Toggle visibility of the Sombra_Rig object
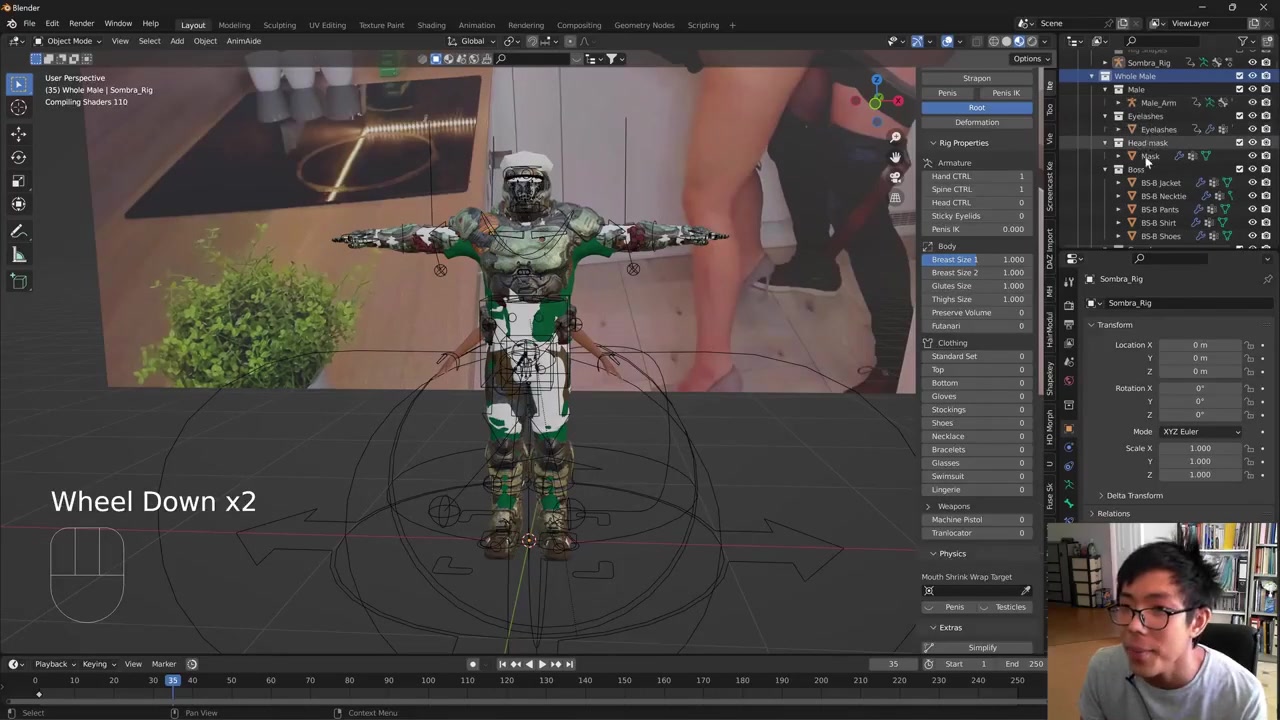Viewport: 1280px width, 720px height. (x=1252, y=63)
